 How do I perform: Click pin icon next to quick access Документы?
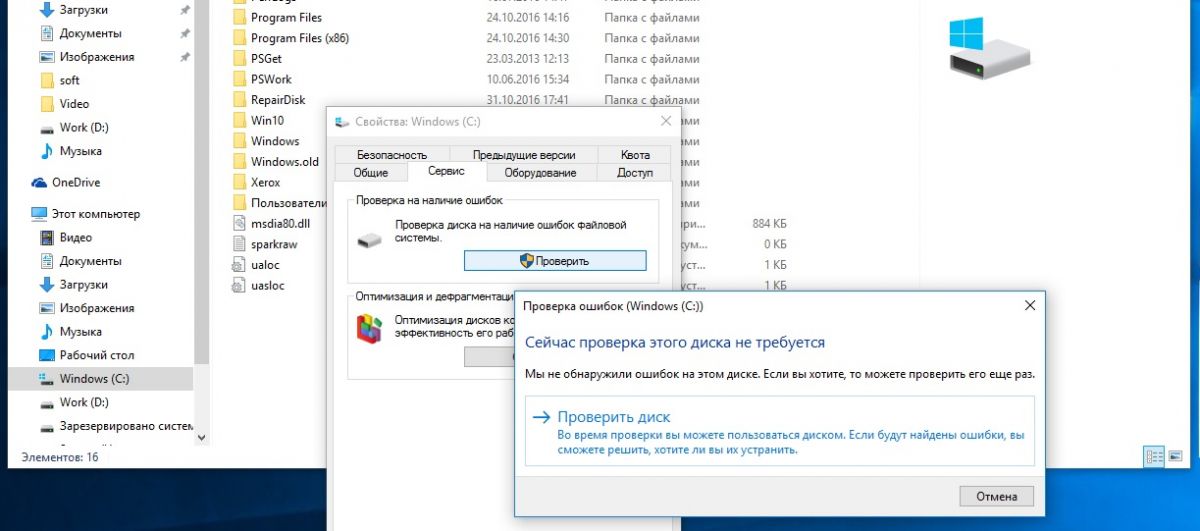pos(185,34)
